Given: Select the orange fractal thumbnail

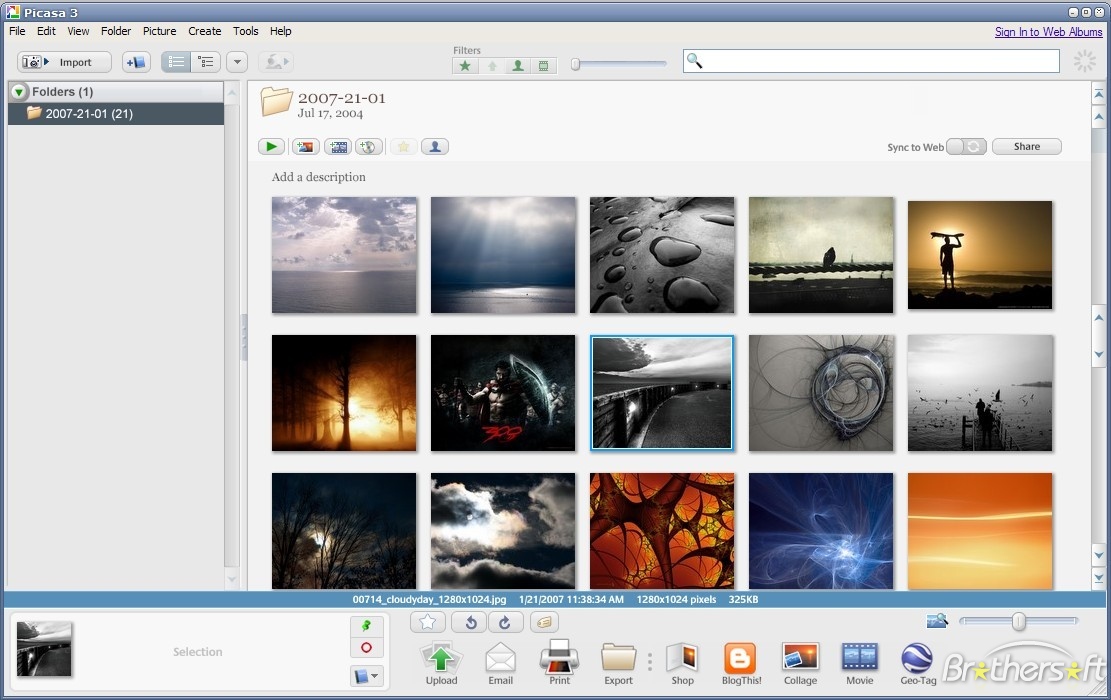Looking at the screenshot, I should pyautogui.click(x=662, y=531).
